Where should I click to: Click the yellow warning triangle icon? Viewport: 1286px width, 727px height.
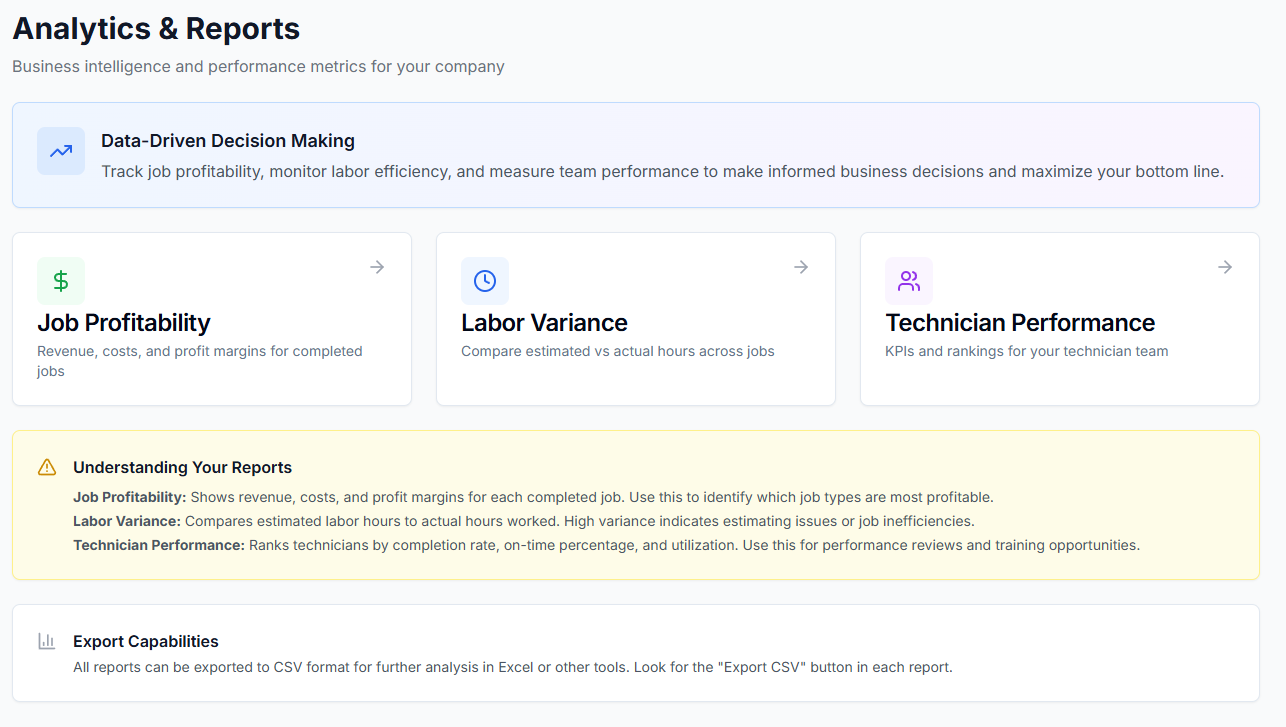[x=47, y=467]
